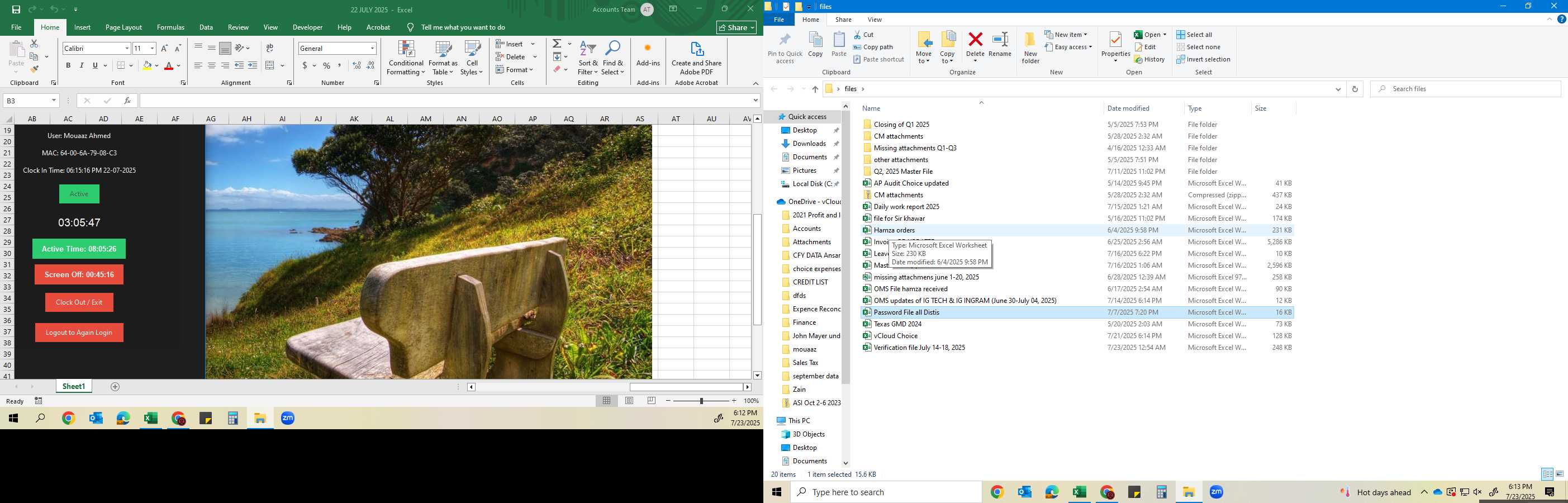Viewport: 1568px width, 503px height.
Task: Click Percent Style button in Excel
Action: pos(327,65)
